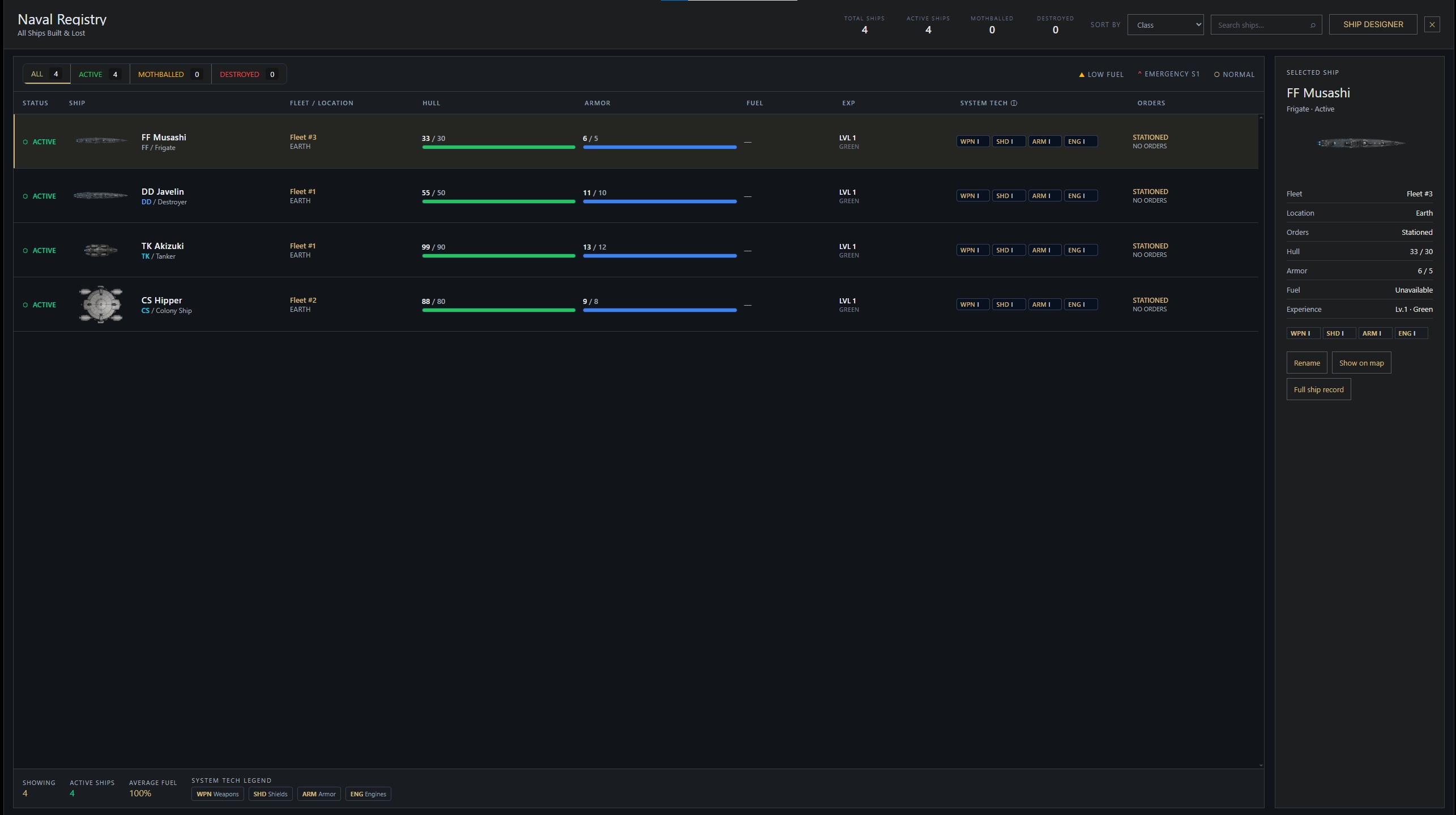Click the search magnifier icon
This screenshot has height=815, width=1456.
[1312, 25]
